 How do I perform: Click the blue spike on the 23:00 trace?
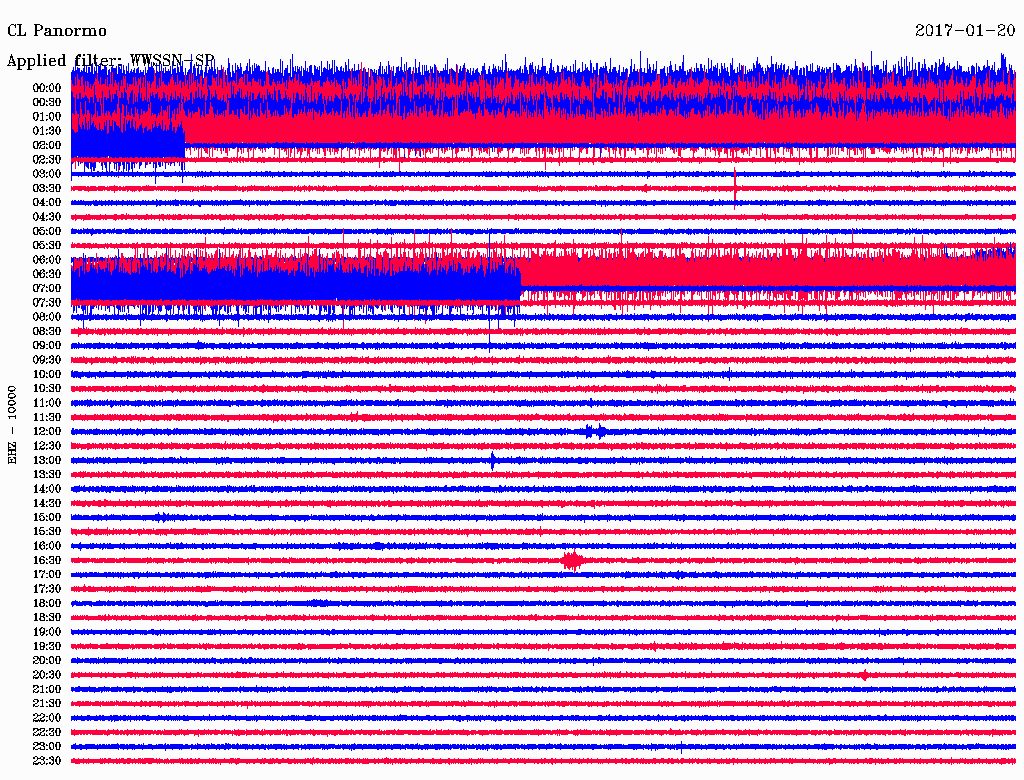(681, 747)
